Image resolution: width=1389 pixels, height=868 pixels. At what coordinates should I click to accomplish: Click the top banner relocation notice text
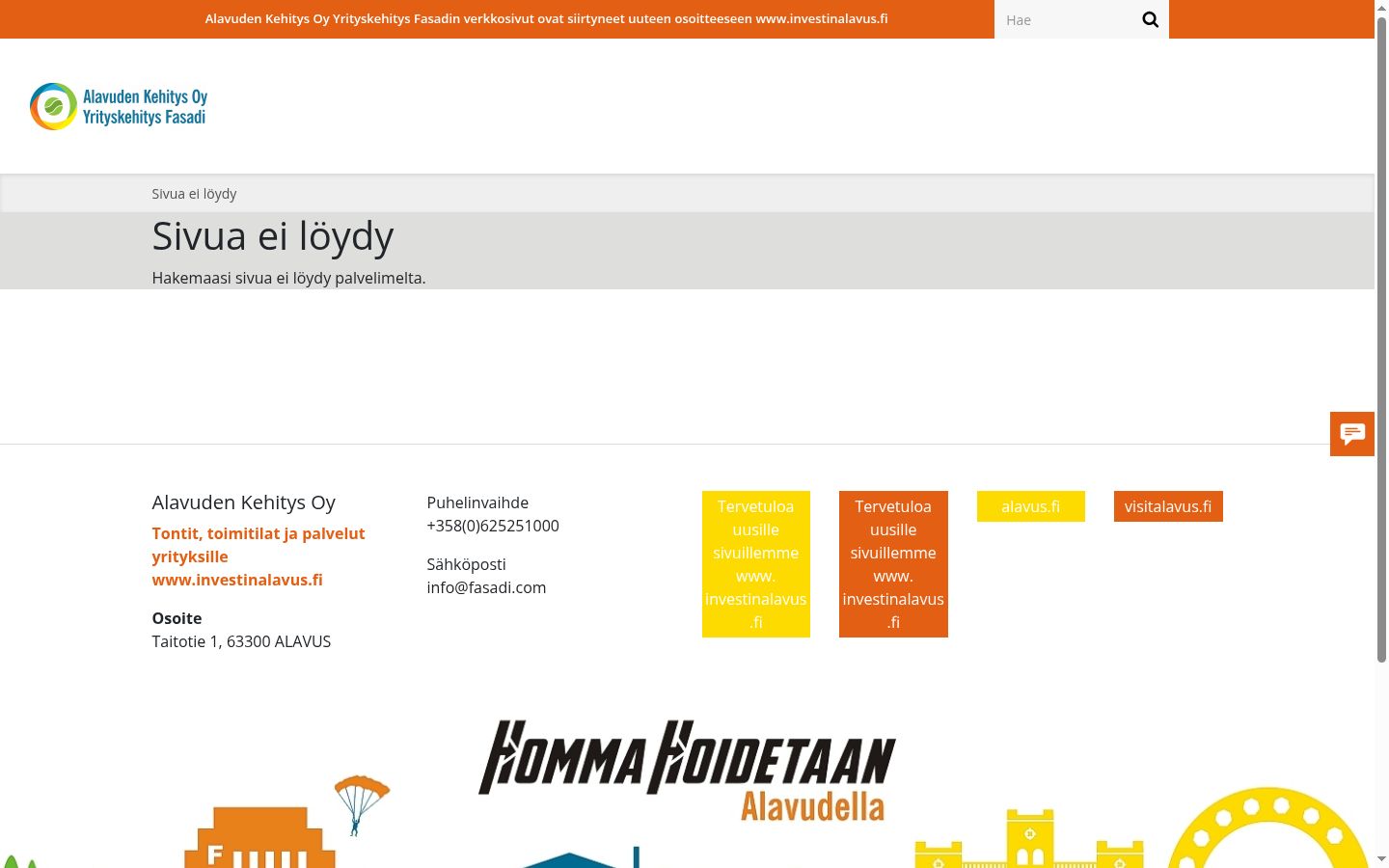tap(546, 18)
